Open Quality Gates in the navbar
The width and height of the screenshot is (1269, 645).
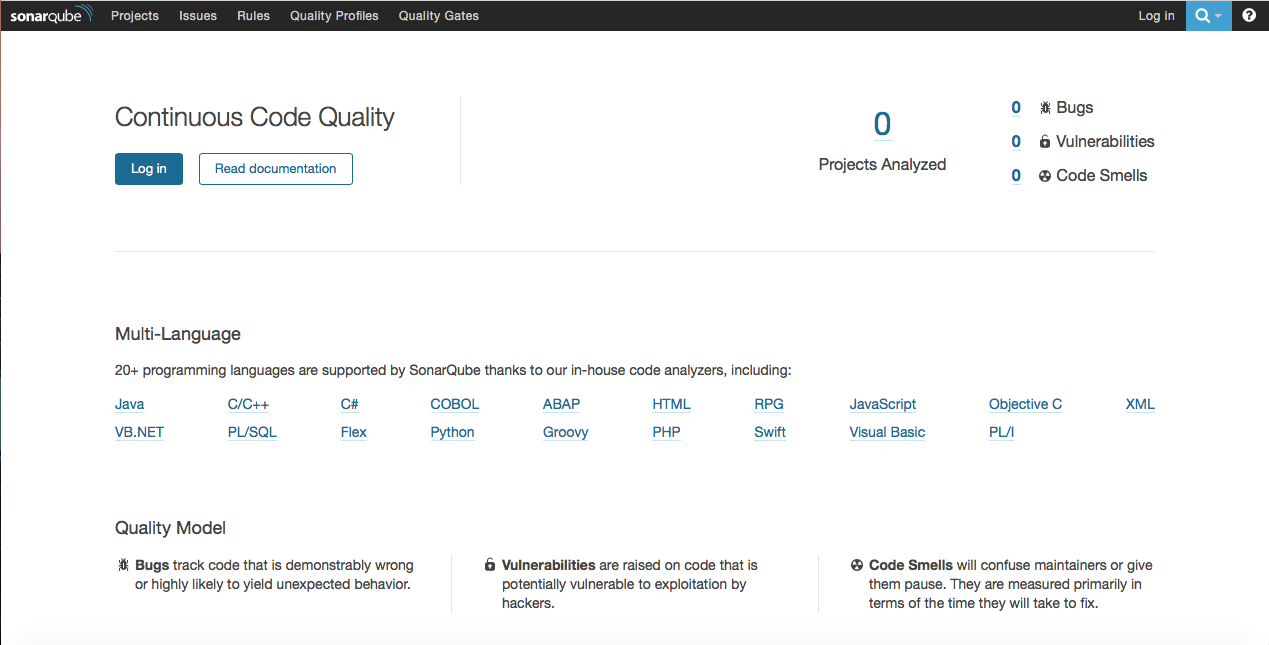439,16
